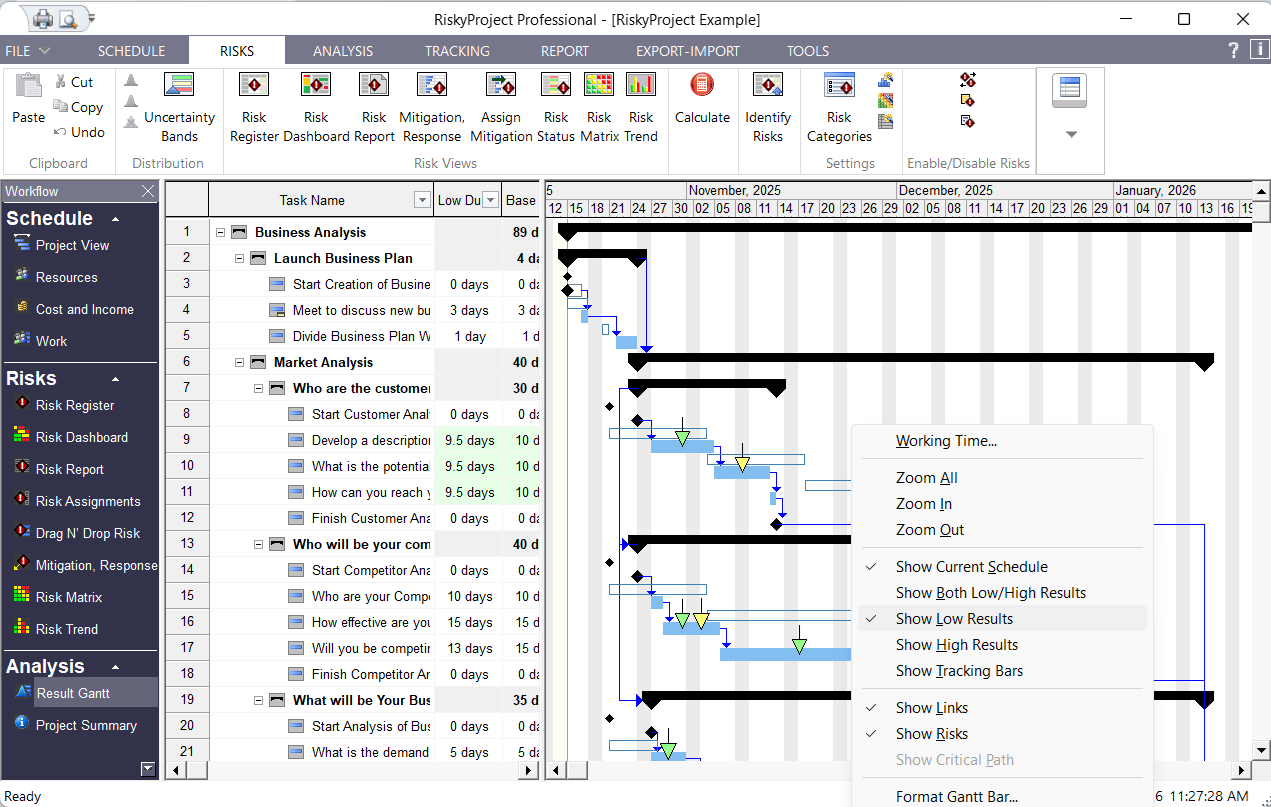Open the Task Name filter dropdown
The image size is (1271, 807).
[421, 199]
